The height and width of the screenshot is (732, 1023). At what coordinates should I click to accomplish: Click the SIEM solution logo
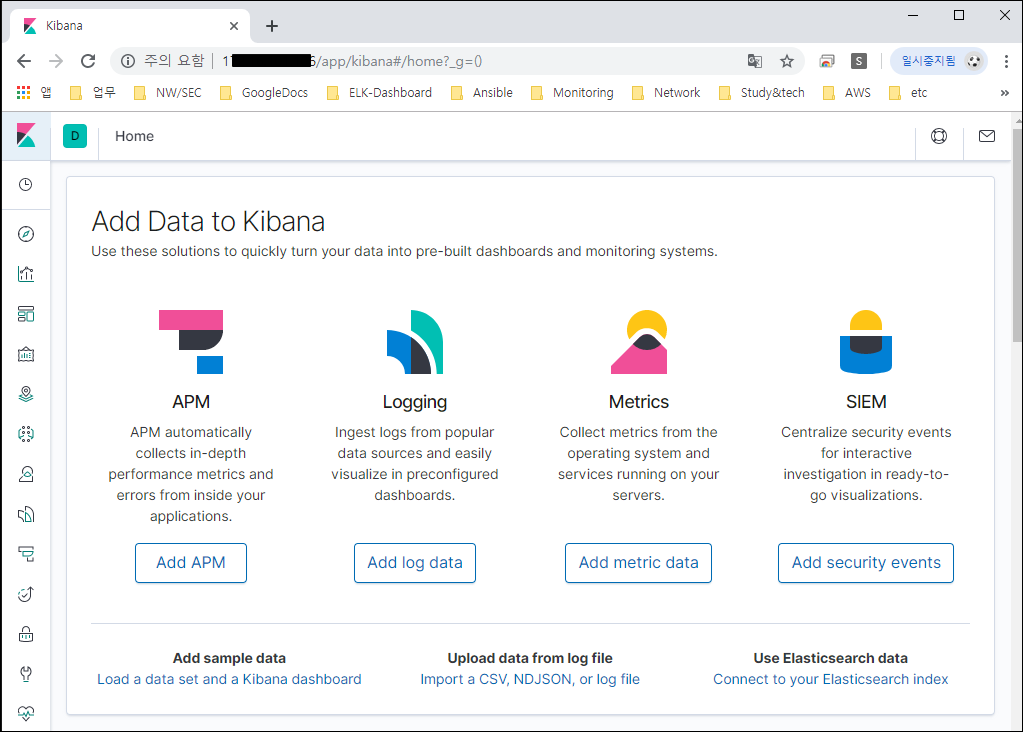pyautogui.click(x=866, y=342)
